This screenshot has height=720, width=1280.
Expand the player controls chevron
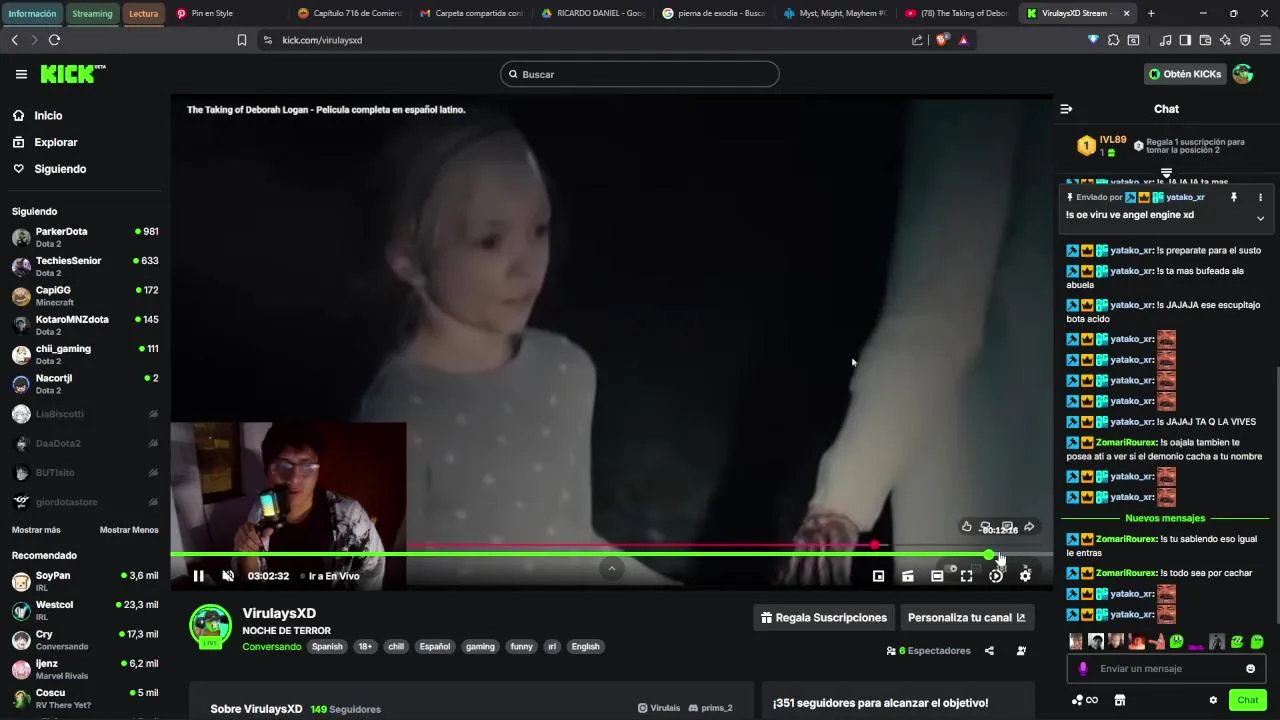click(x=611, y=568)
